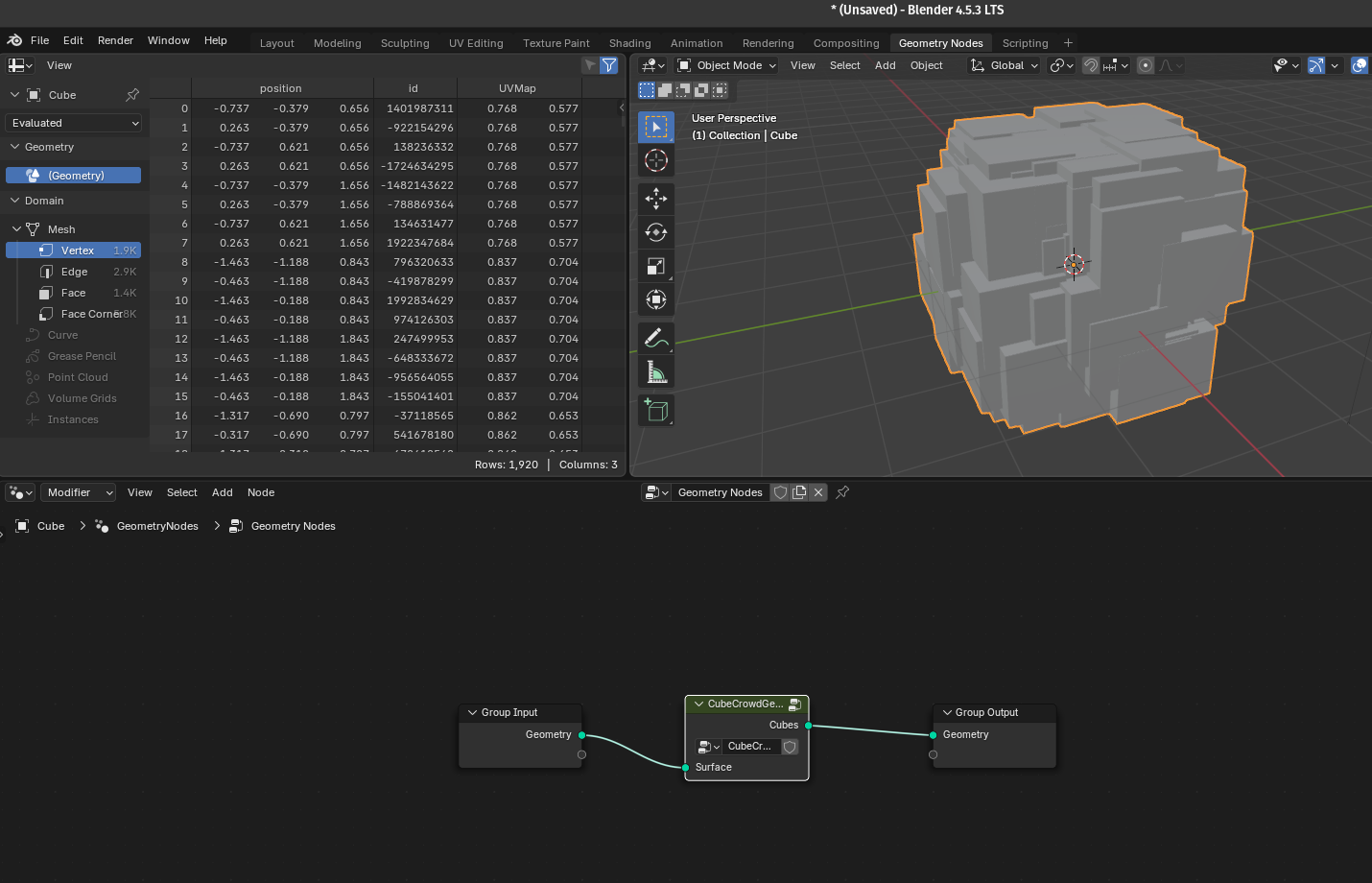Select the Edge domain row
This screenshot has height=883, width=1372.
tap(74, 272)
